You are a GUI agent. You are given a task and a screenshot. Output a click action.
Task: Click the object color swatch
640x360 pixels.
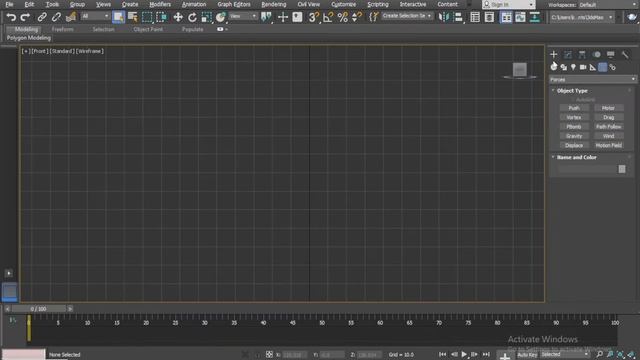pos(622,169)
